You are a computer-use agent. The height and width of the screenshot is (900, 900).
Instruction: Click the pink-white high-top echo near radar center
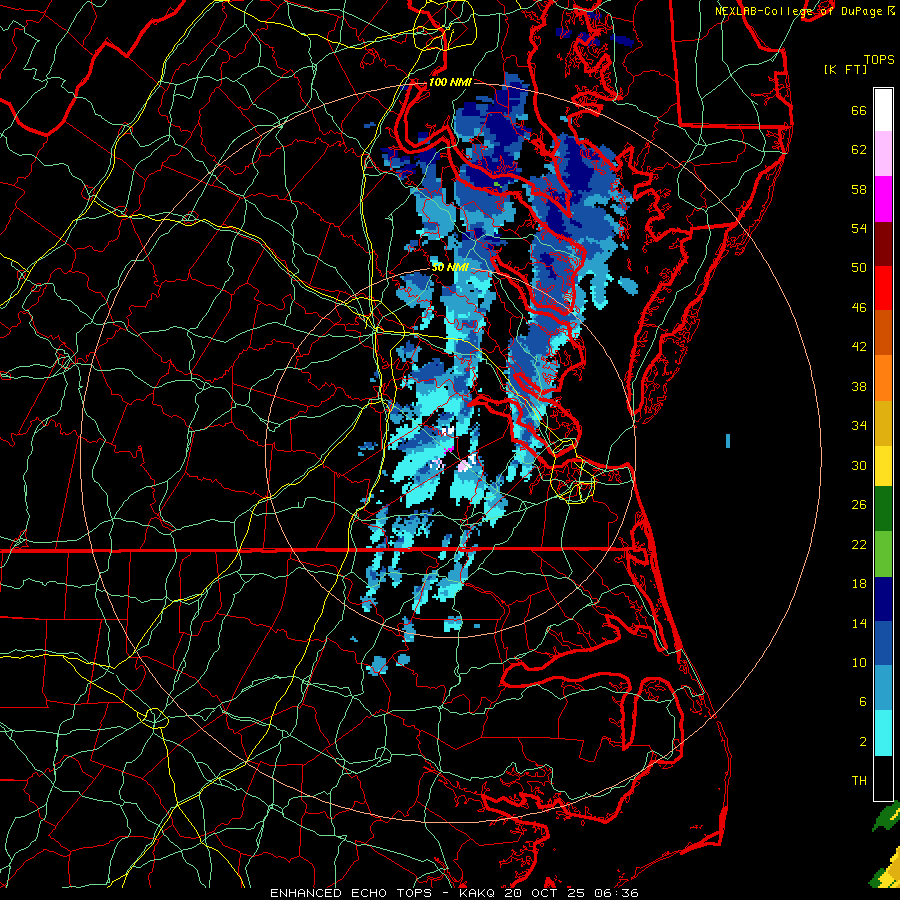pos(464,465)
